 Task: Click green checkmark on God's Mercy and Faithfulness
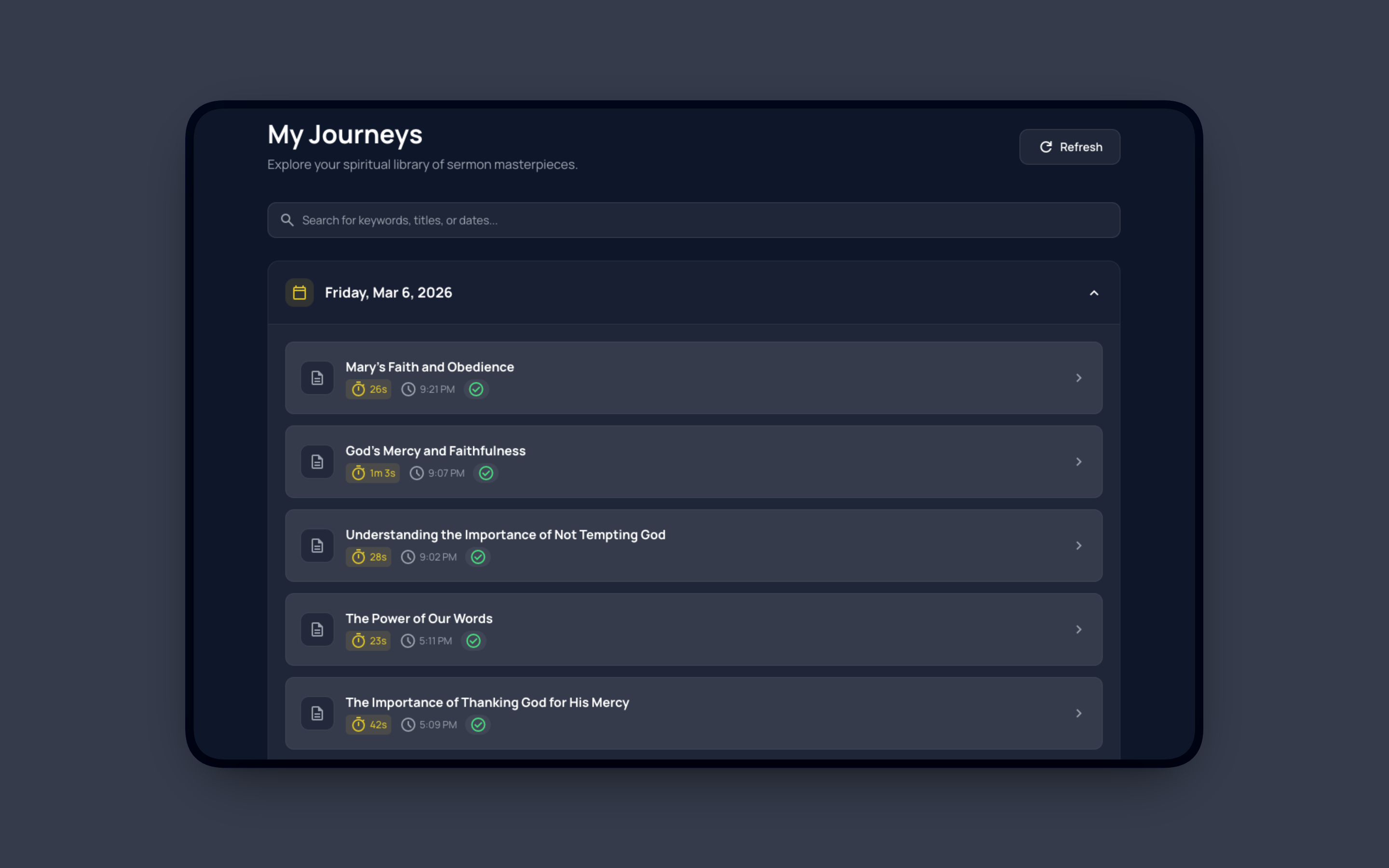486,473
